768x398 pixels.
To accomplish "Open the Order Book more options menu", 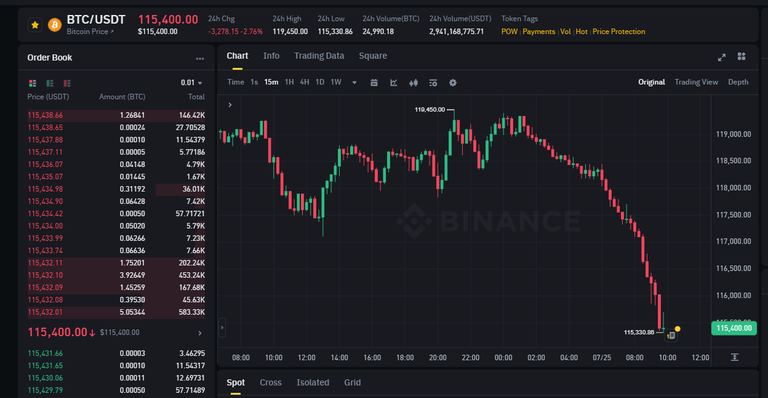I will coord(200,58).
